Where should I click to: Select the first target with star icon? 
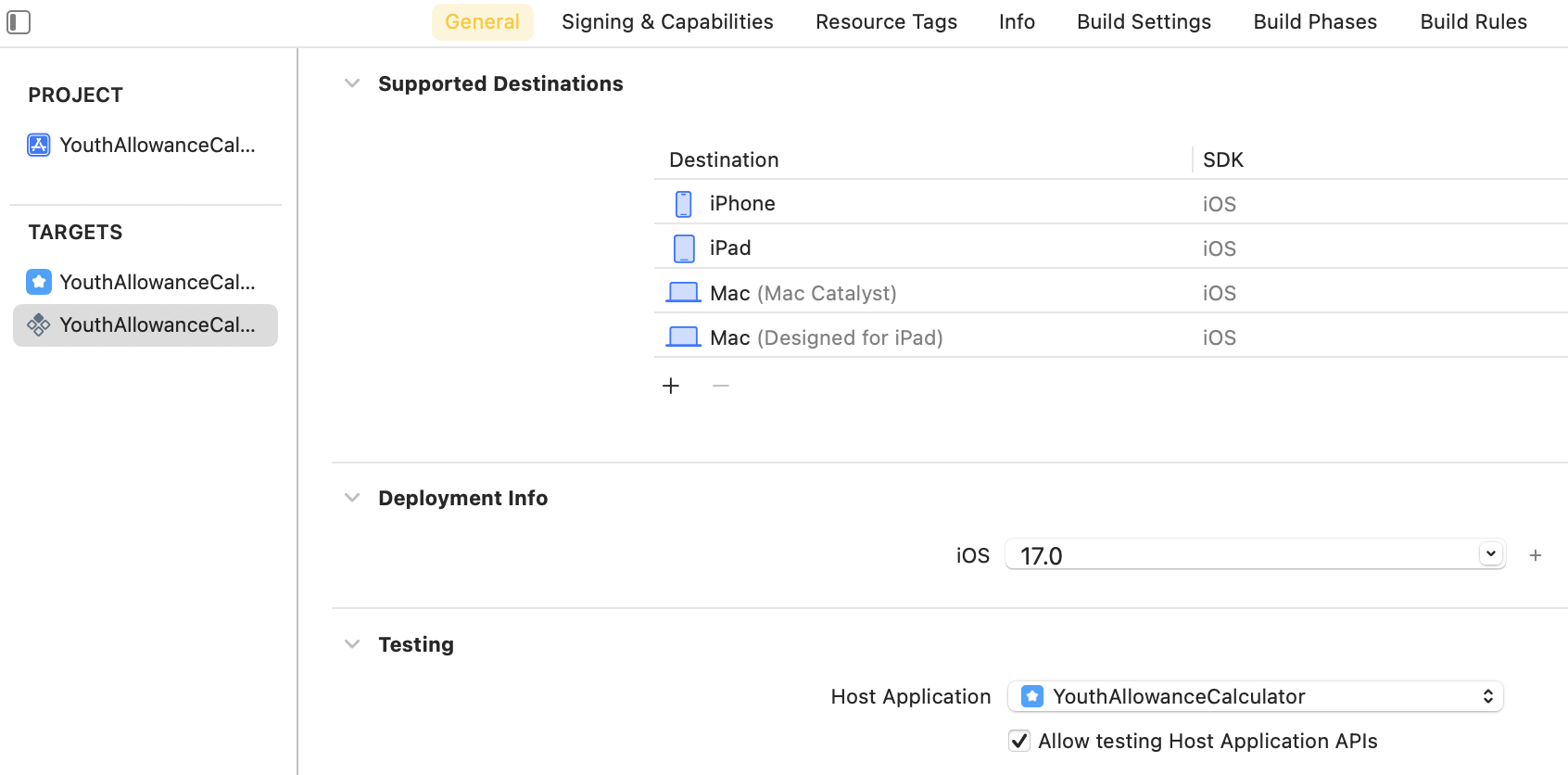click(x=145, y=282)
